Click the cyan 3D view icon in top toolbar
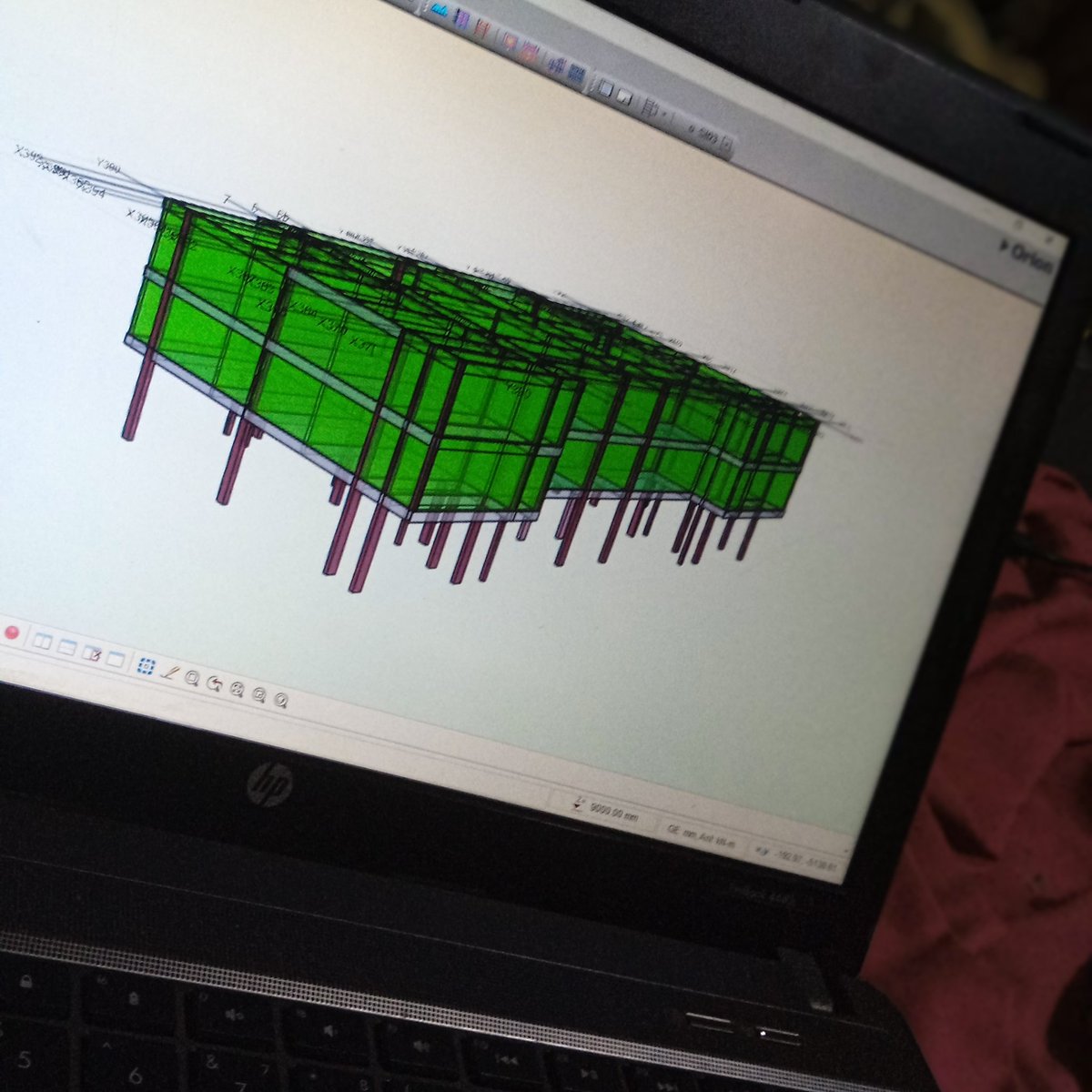Image resolution: width=1092 pixels, height=1092 pixels. (x=440, y=10)
